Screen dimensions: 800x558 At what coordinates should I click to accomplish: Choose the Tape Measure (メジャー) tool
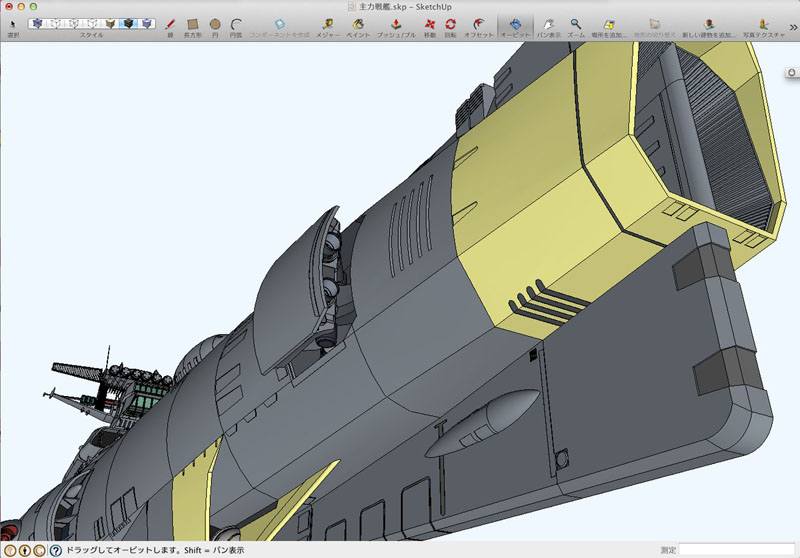[x=326, y=24]
